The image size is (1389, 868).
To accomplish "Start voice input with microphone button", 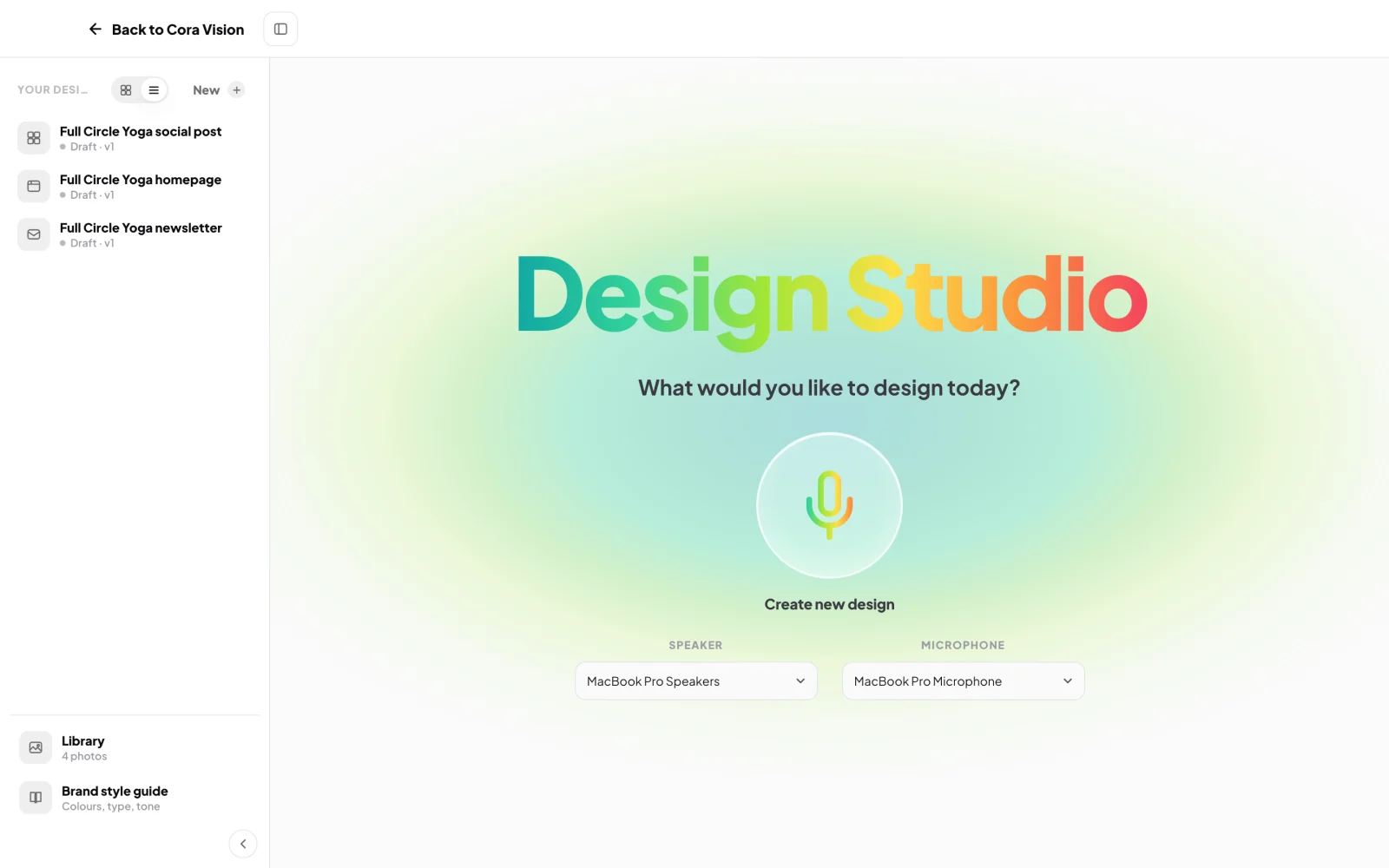I will [829, 505].
